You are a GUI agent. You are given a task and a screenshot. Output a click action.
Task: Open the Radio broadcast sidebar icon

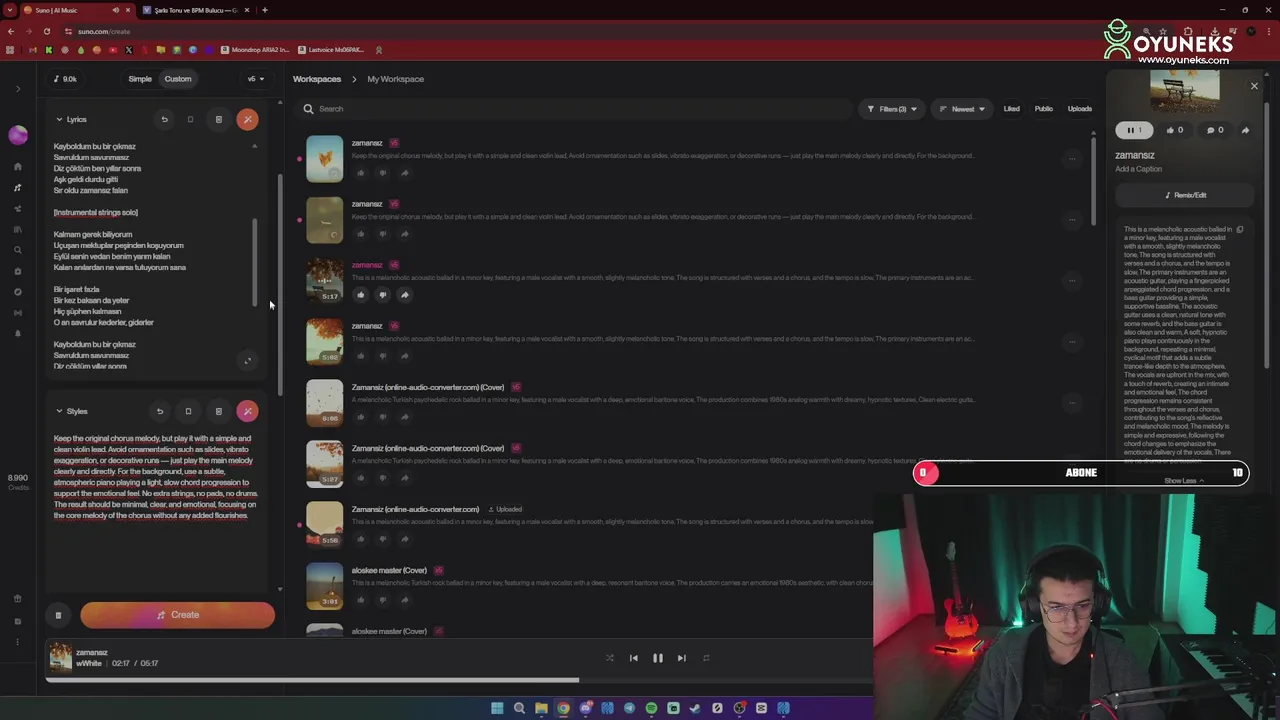[x=17, y=313]
